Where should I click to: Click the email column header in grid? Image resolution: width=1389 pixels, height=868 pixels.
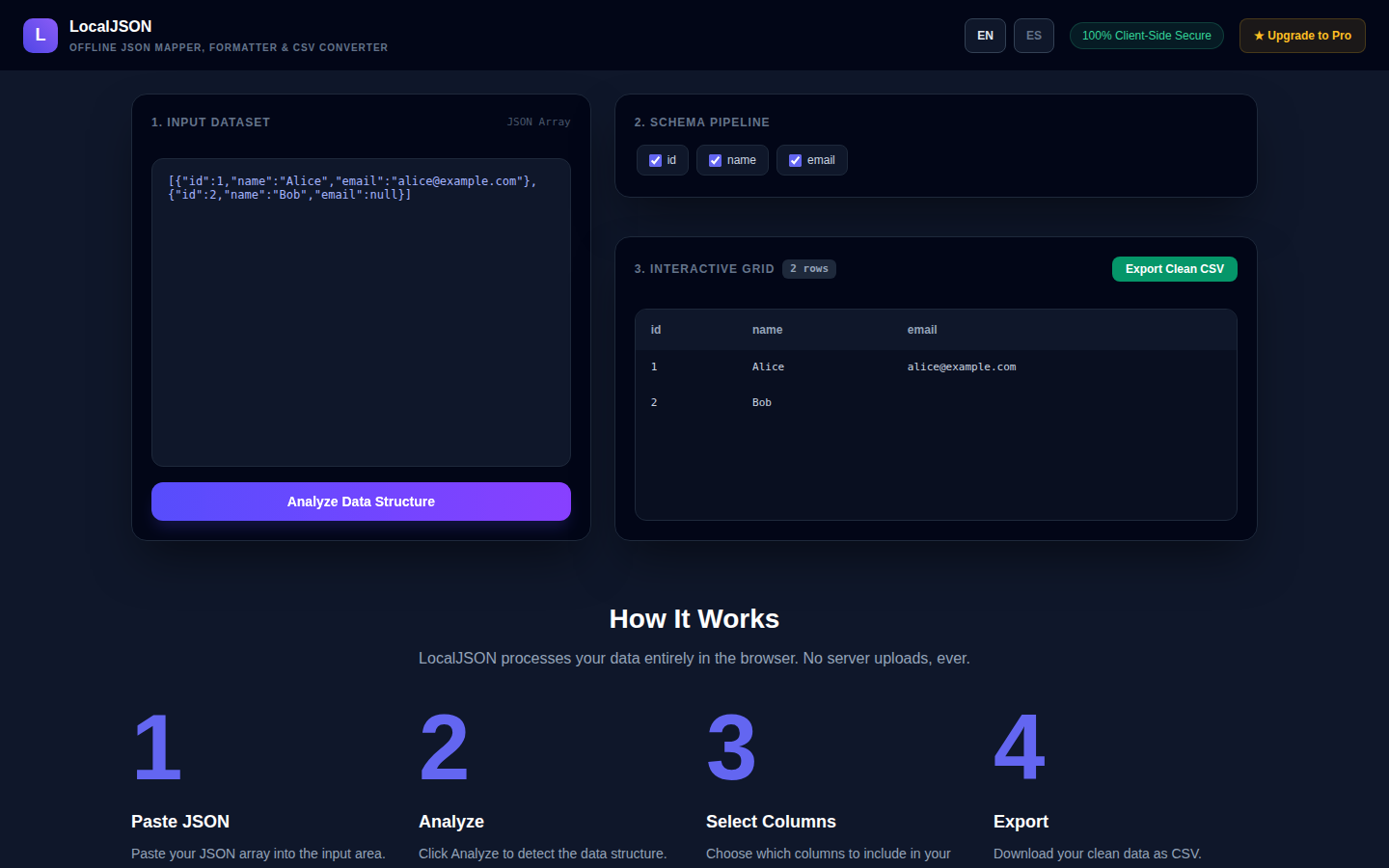pyautogui.click(x=922, y=330)
